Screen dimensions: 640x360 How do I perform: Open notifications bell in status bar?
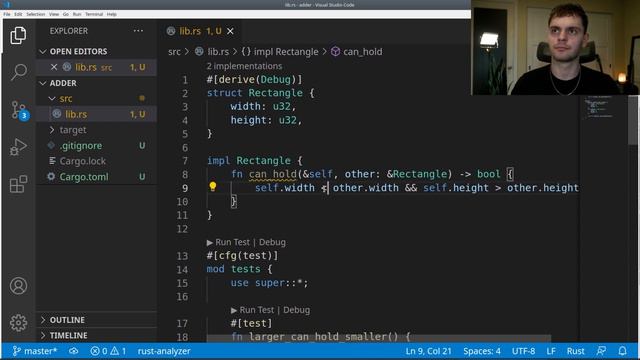point(622,351)
